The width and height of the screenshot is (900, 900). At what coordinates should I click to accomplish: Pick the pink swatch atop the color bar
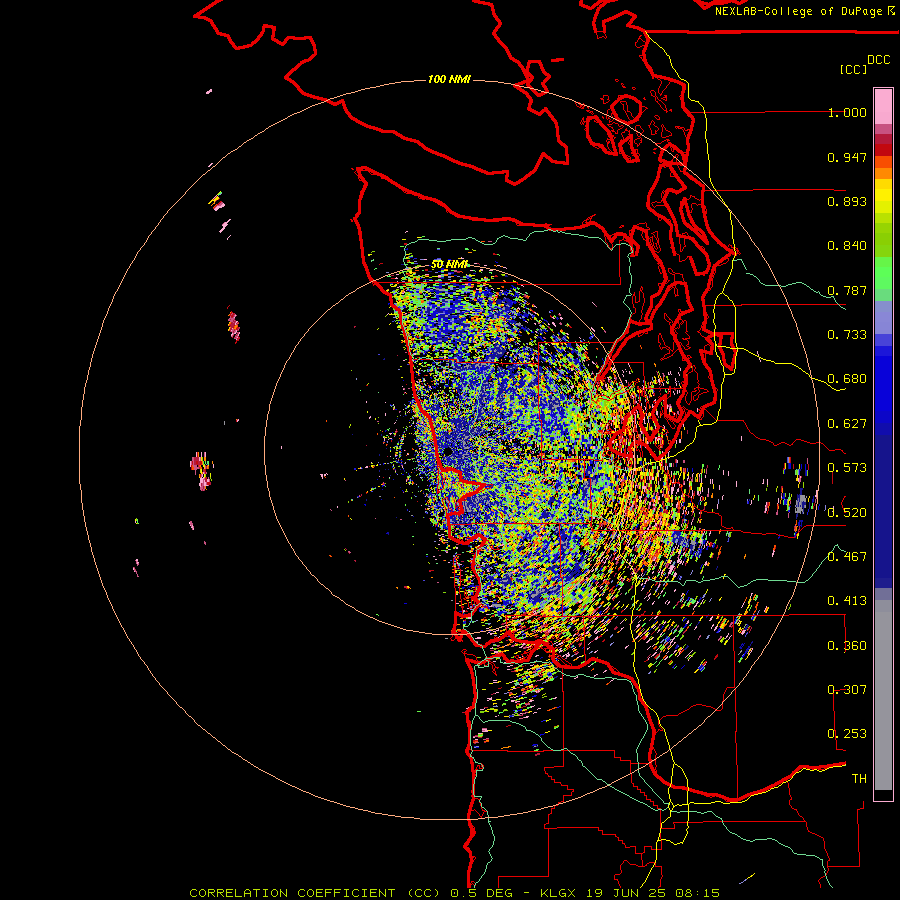tap(883, 106)
